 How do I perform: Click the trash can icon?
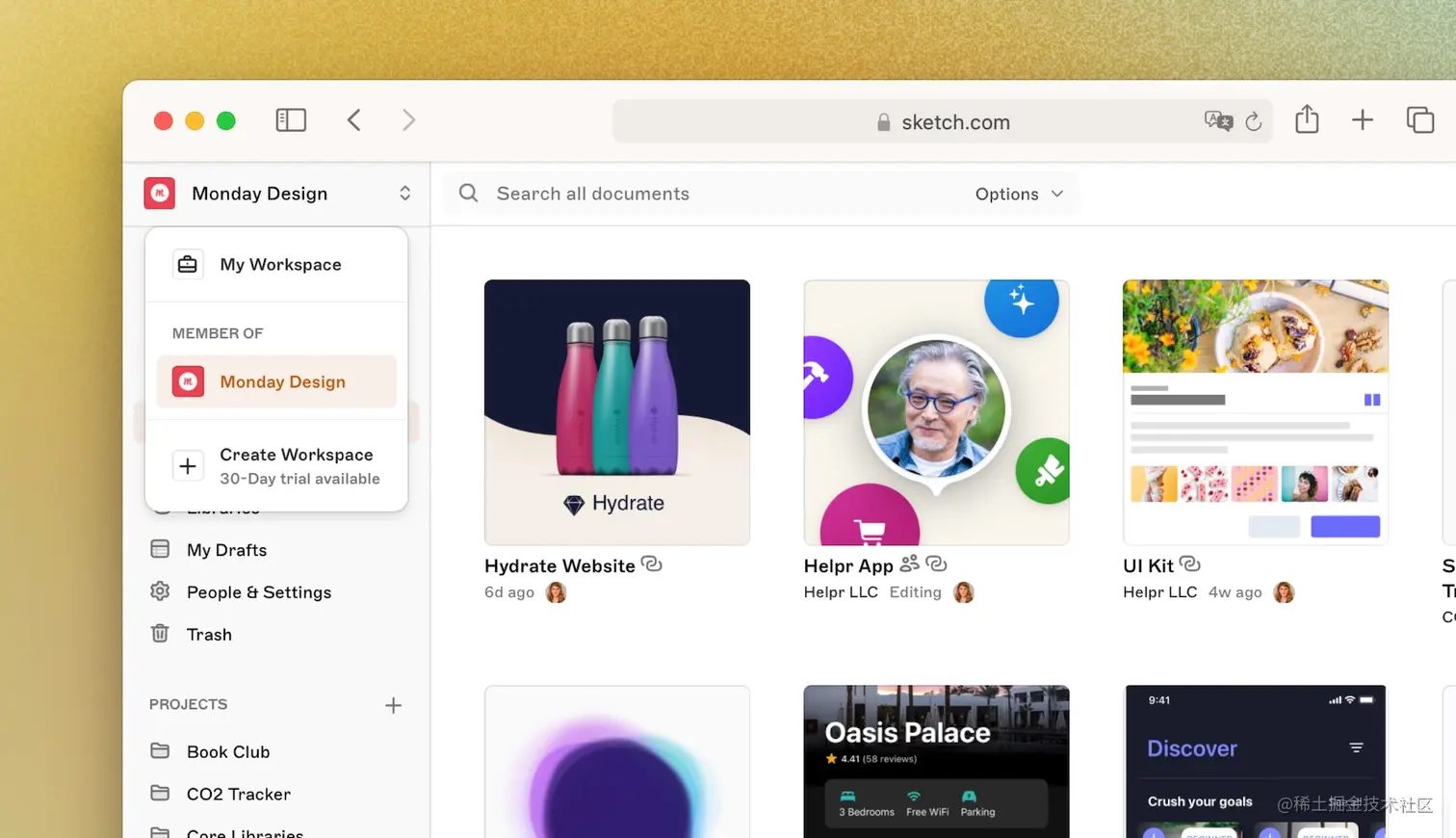(x=160, y=634)
